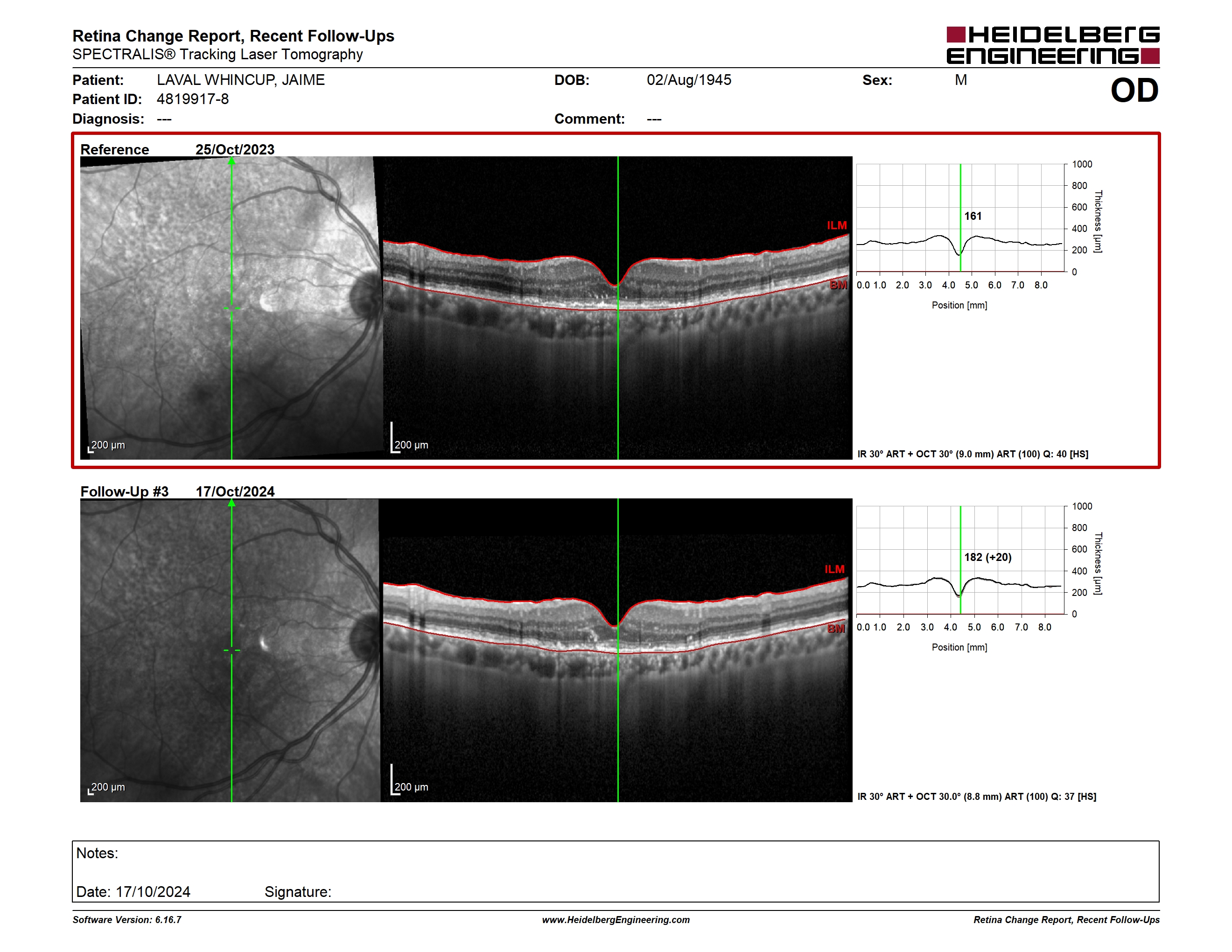Viewport: 1232px width, 952px height.
Task: Click Follow-Up scan info with Q: 37
Action: [977, 796]
